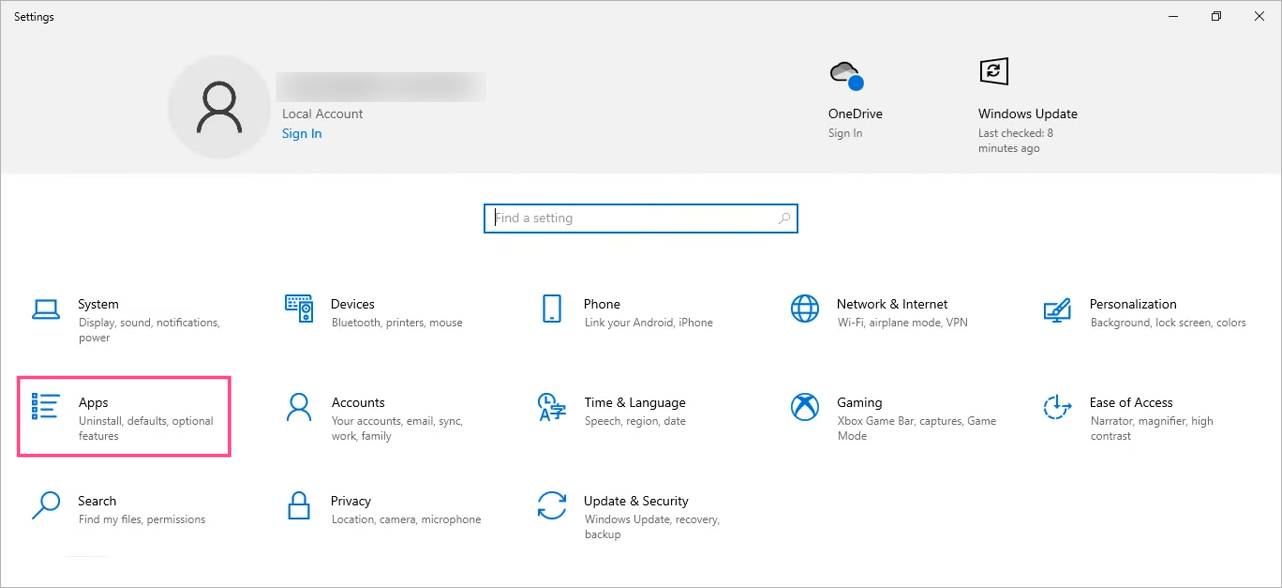The image size is (1282, 588).
Task: Select the System category title
Action: pos(98,304)
